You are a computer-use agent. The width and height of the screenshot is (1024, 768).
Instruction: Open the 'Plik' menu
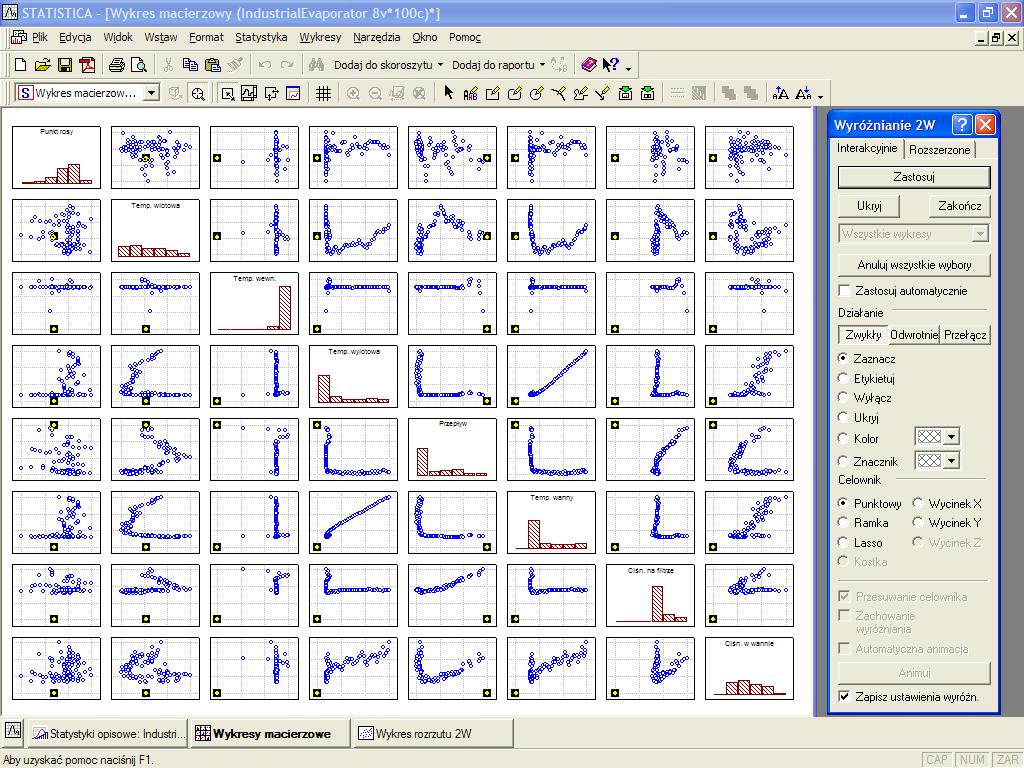pos(40,37)
